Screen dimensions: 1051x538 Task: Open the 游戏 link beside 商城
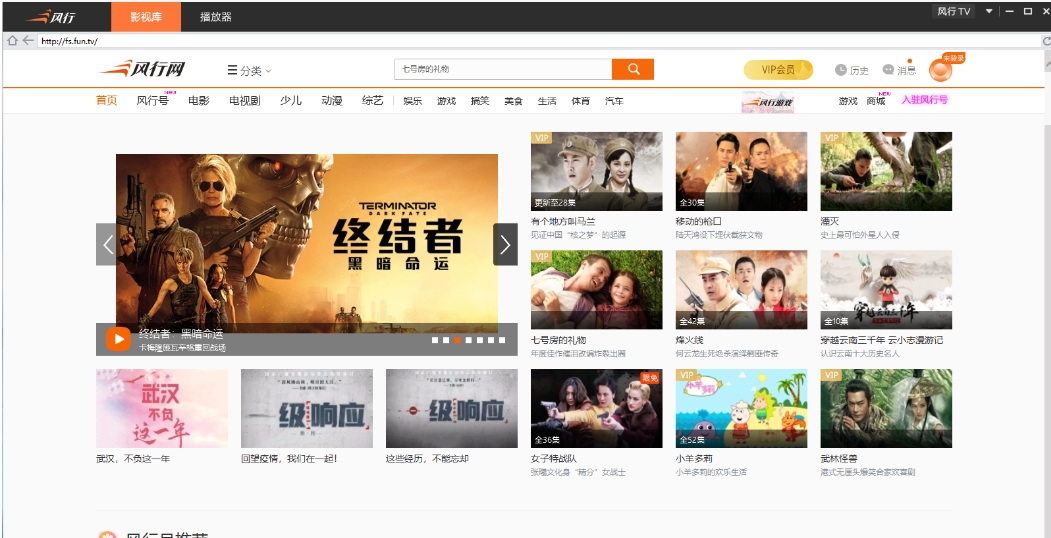click(x=848, y=101)
